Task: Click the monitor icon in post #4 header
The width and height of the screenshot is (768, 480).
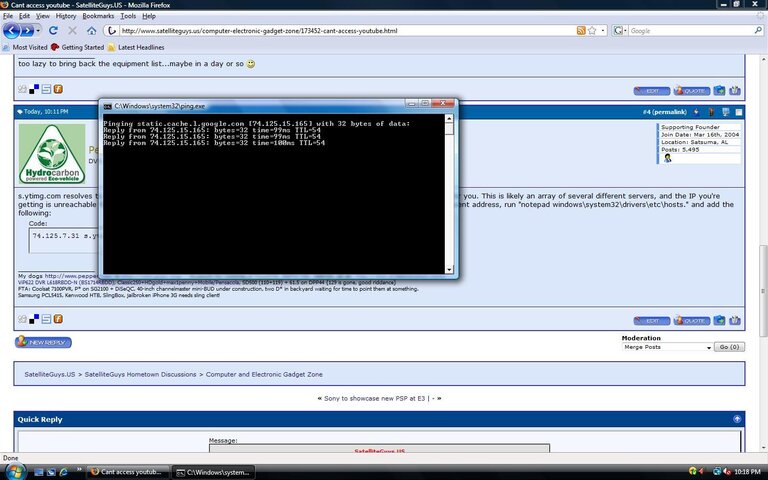Action: click(726, 112)
